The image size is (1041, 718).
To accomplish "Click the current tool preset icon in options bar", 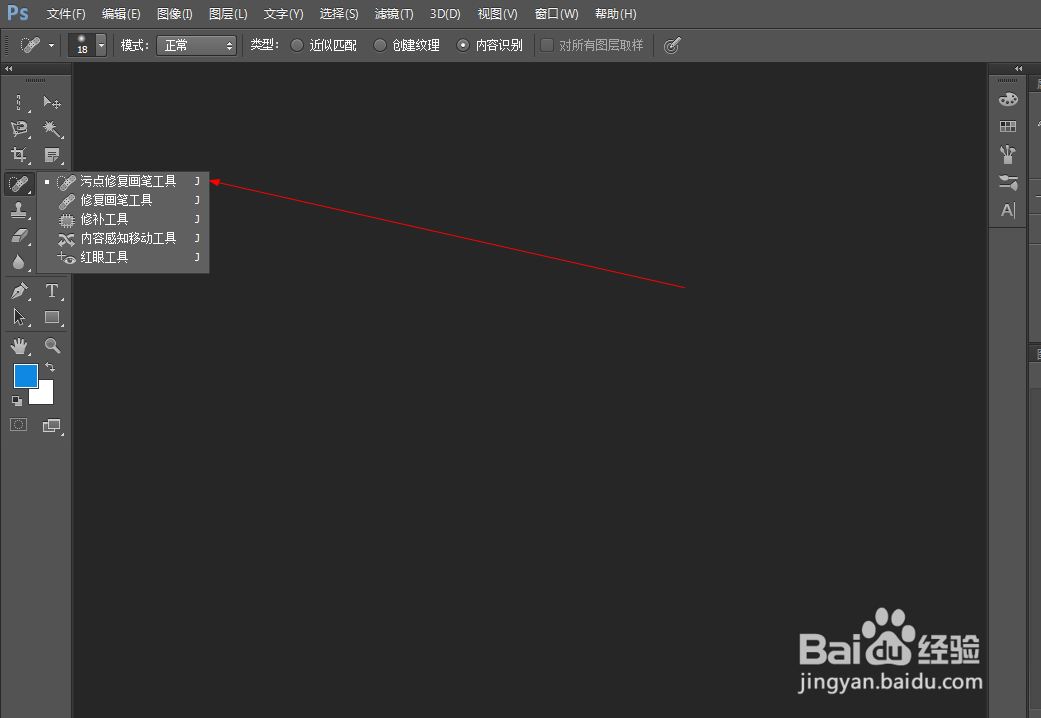I will (30, 45).
